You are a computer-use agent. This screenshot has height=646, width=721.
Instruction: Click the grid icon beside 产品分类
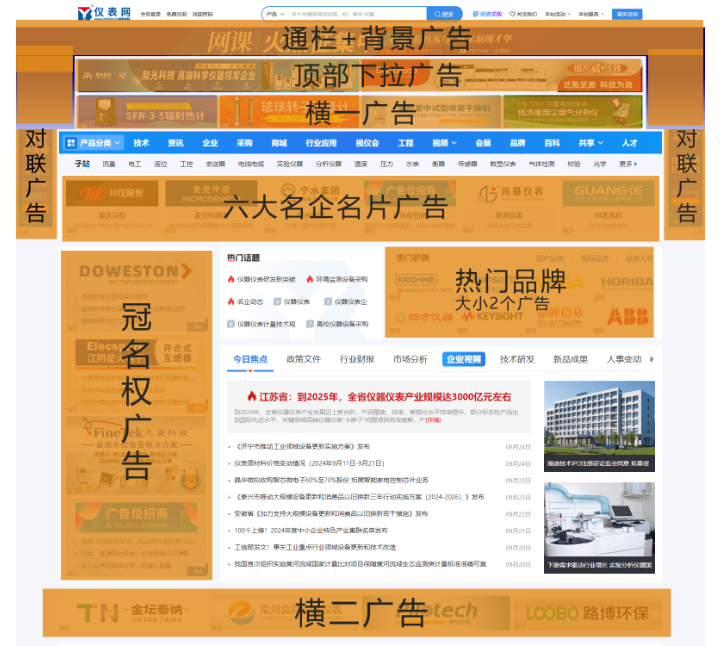[70, 143]
